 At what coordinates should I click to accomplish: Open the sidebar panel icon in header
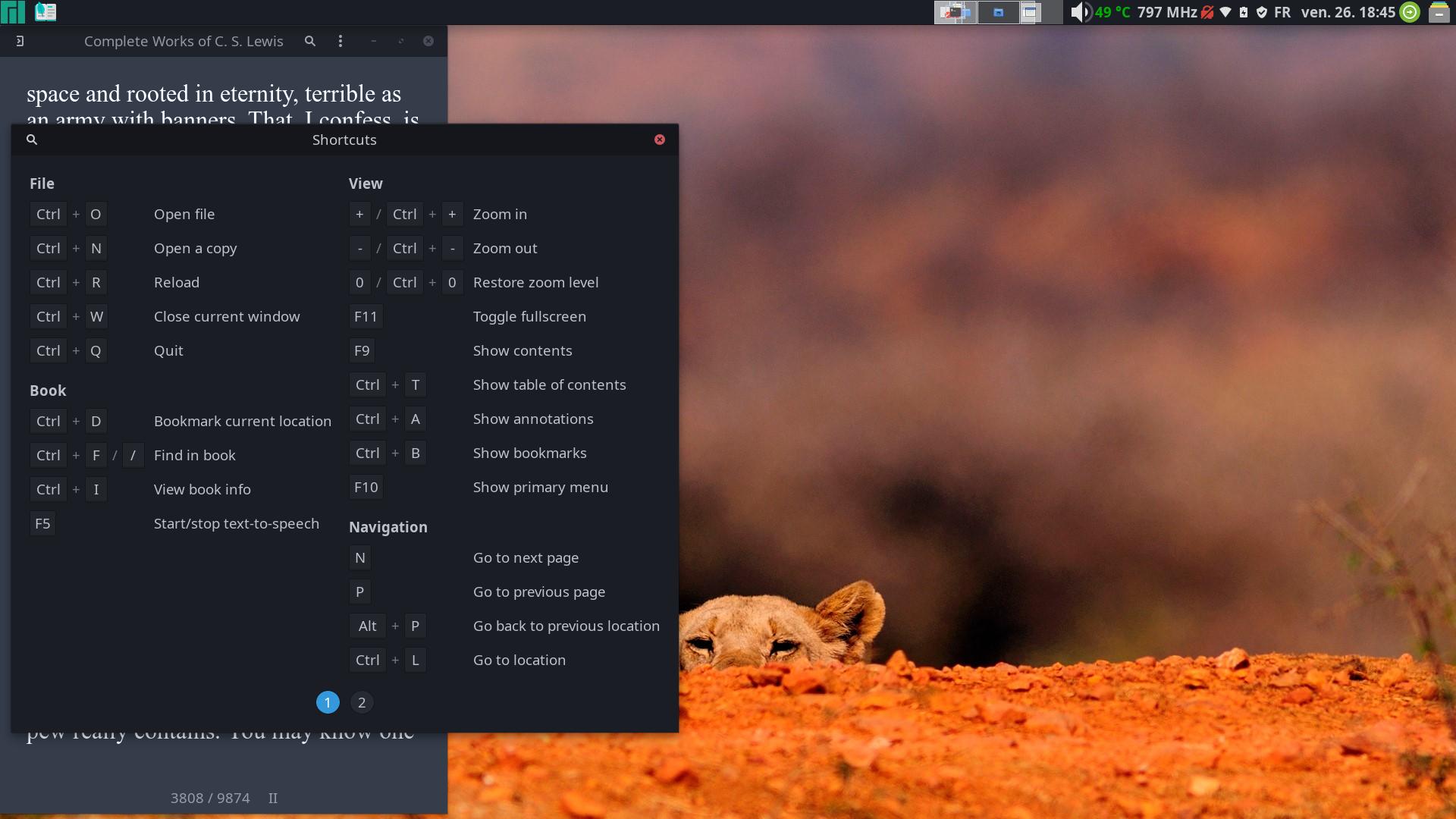click(20, 41)
